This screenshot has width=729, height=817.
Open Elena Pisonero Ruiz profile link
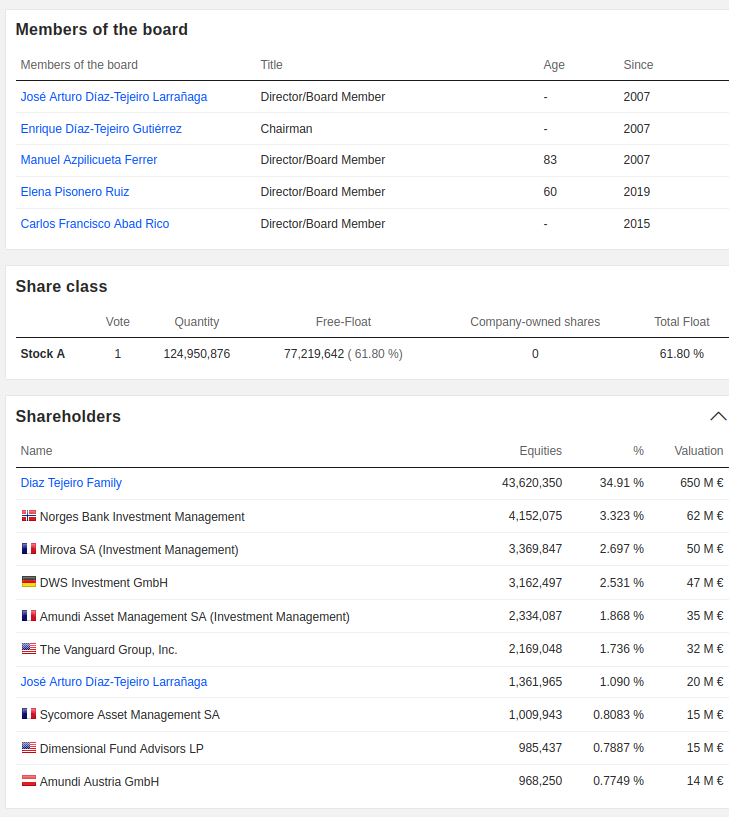tap(75, 192)
